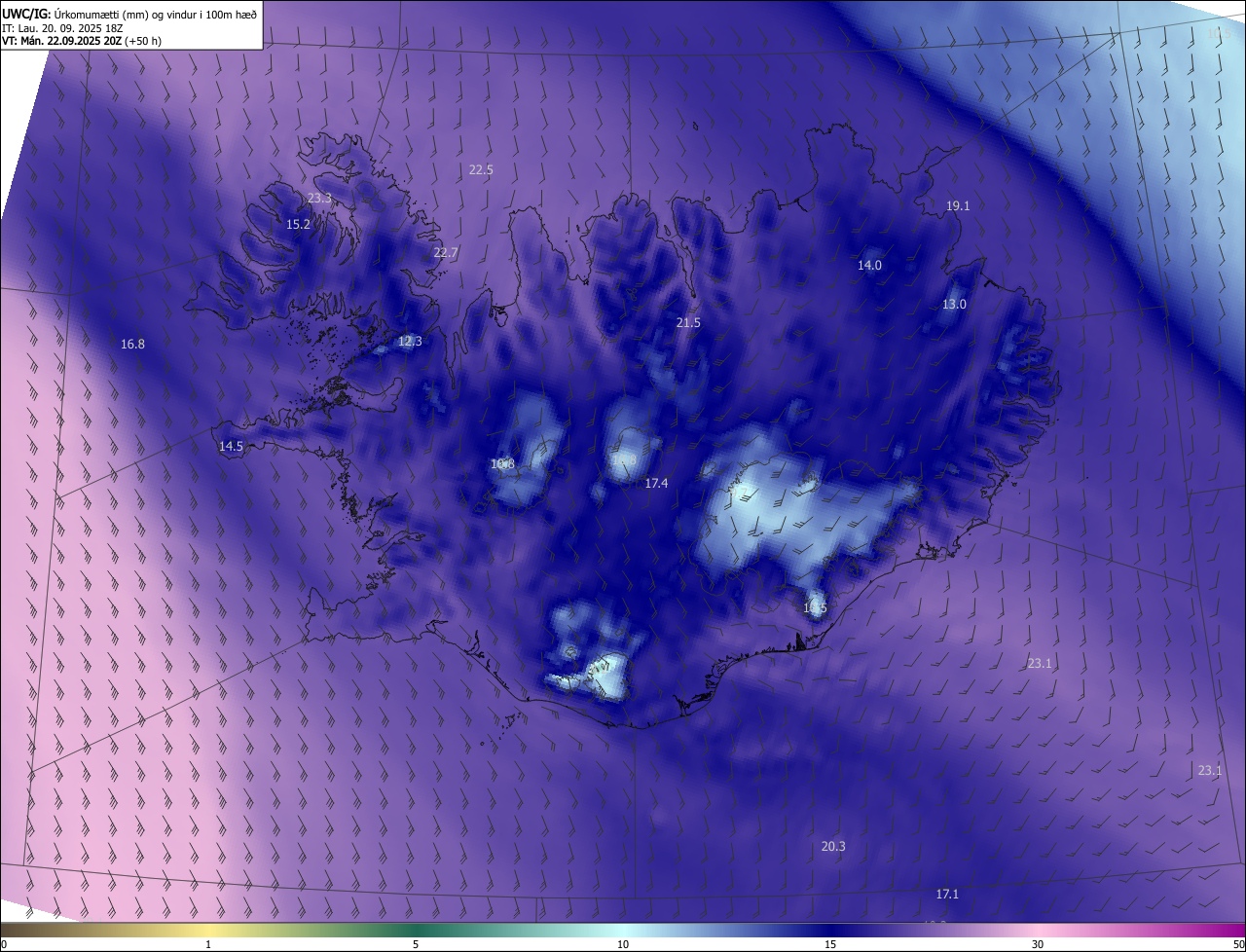Click the 22.7 value label on the map
1246x952 pixels.
pyautogui.click(x=445, y=252)
